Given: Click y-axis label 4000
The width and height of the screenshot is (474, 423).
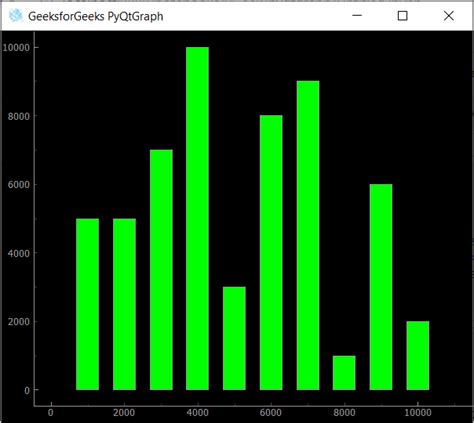Looking at the screenshot, I should (x=19, y=253).
